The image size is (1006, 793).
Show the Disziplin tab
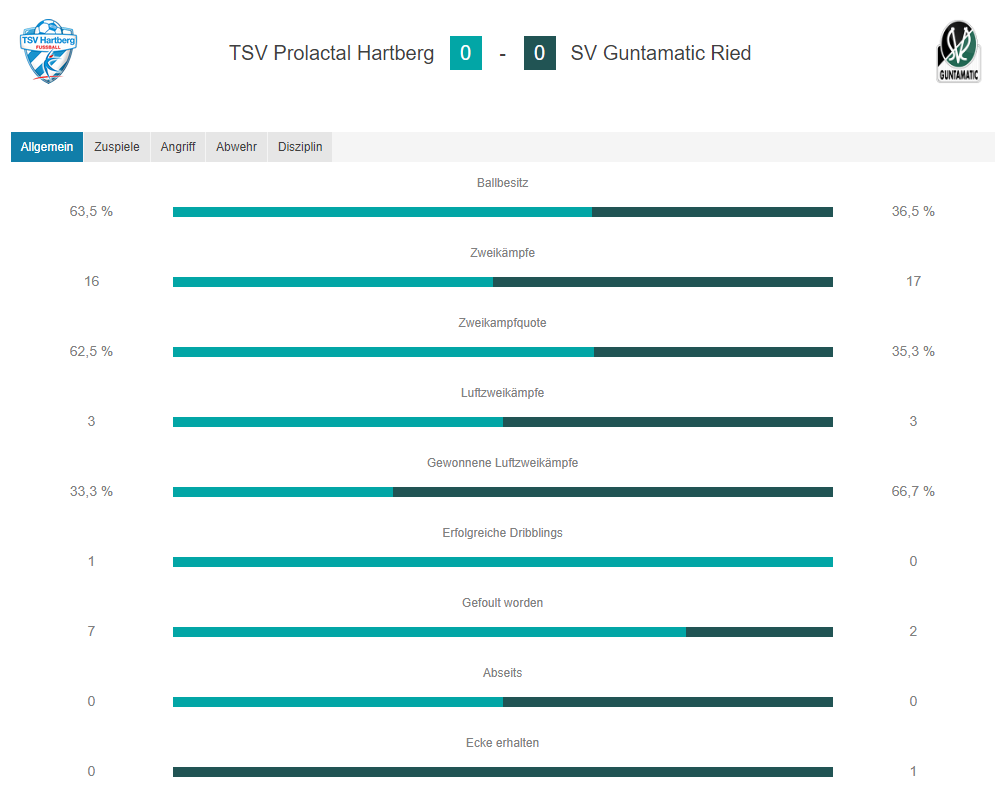(x=300, y=147)
